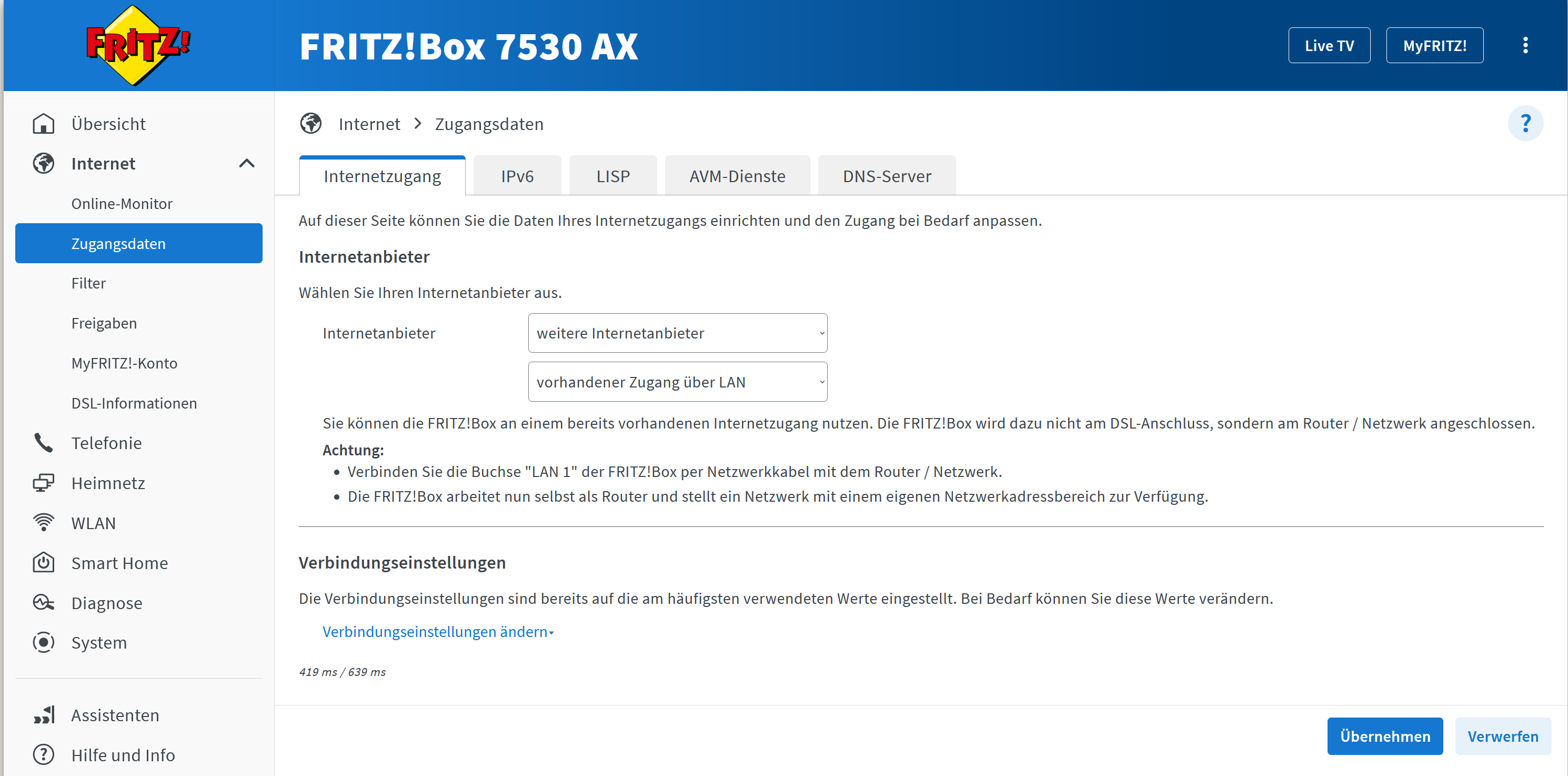Image resolution: width=1568 pixels, height=776 pixels.
Task: Click the Übernehmen button
Action: 1384,736
